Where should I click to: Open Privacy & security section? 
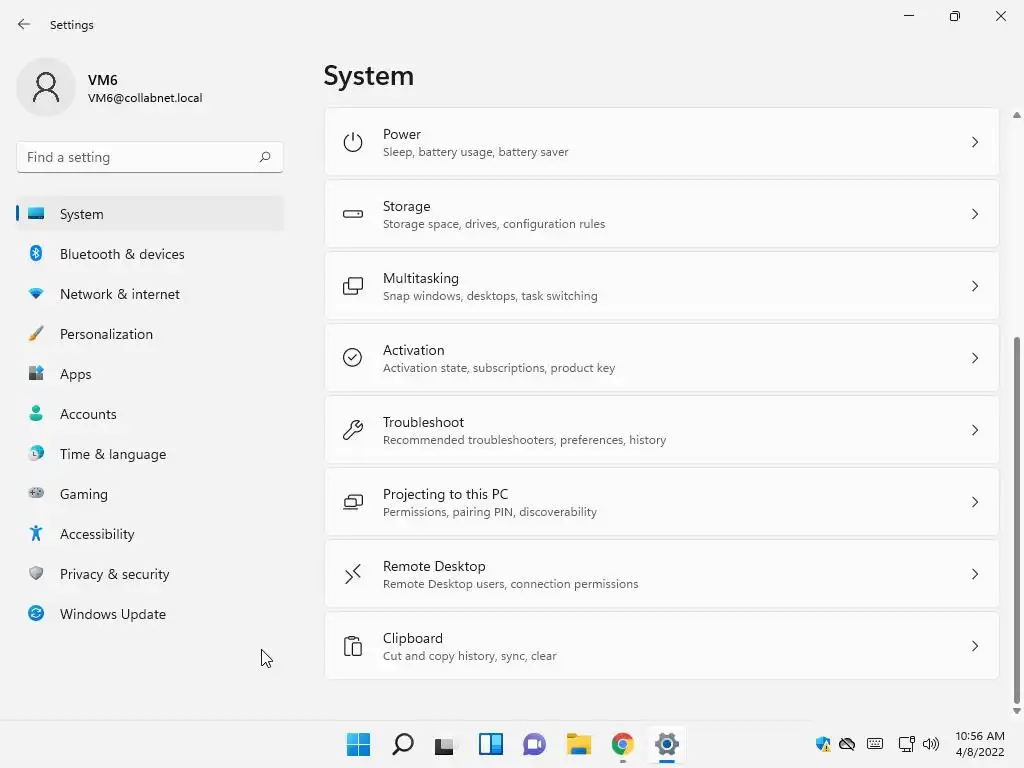point(150,573)
